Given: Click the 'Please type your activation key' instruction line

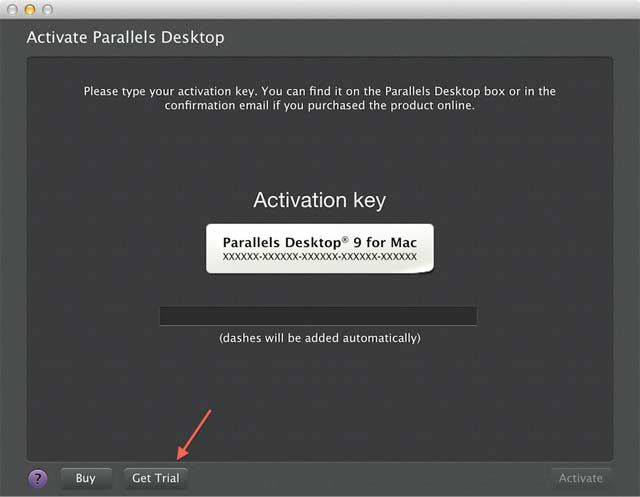Looking at the screenshot, I should point(320,91).
